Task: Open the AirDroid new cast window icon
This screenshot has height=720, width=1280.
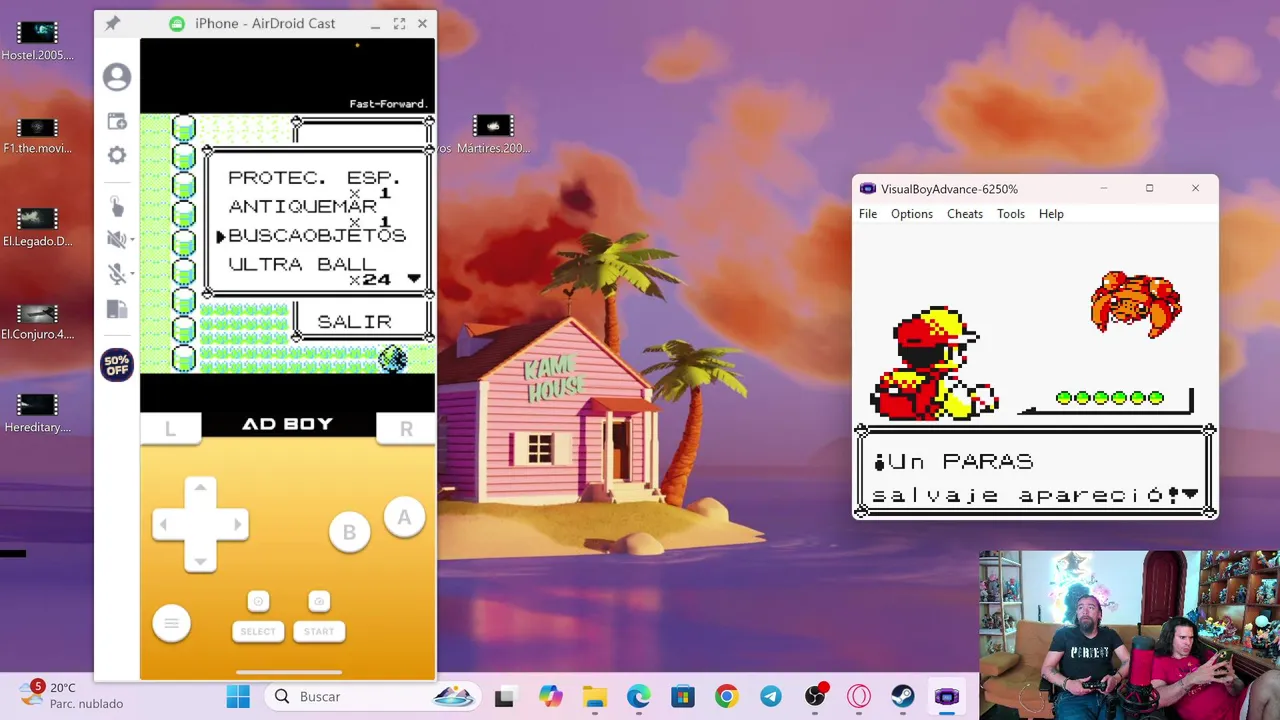Action: [117, 121]
